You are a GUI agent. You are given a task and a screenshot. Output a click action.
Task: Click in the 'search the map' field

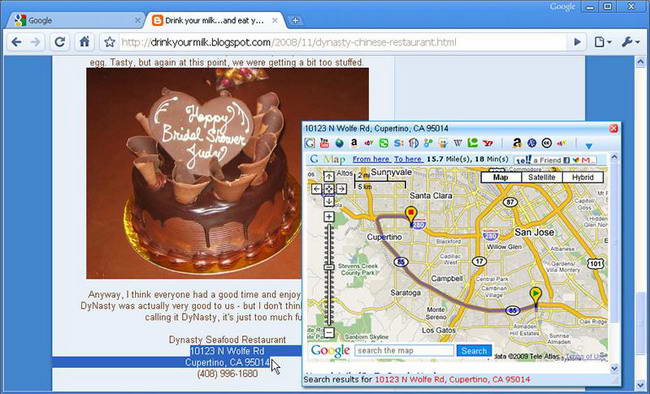(404, 350)
